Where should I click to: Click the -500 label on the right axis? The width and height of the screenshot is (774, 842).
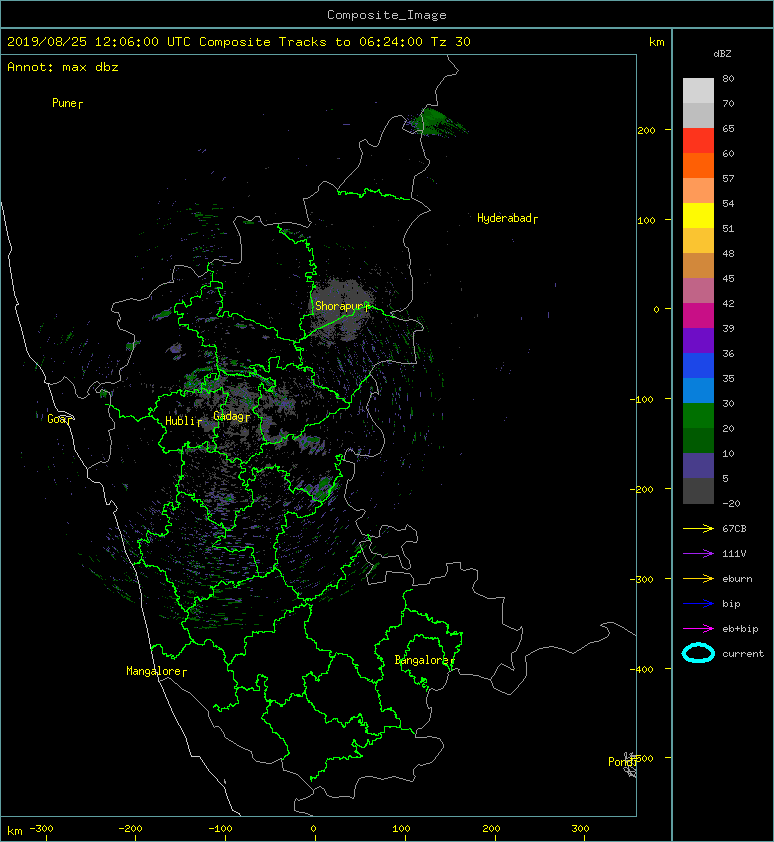point(641,758)
